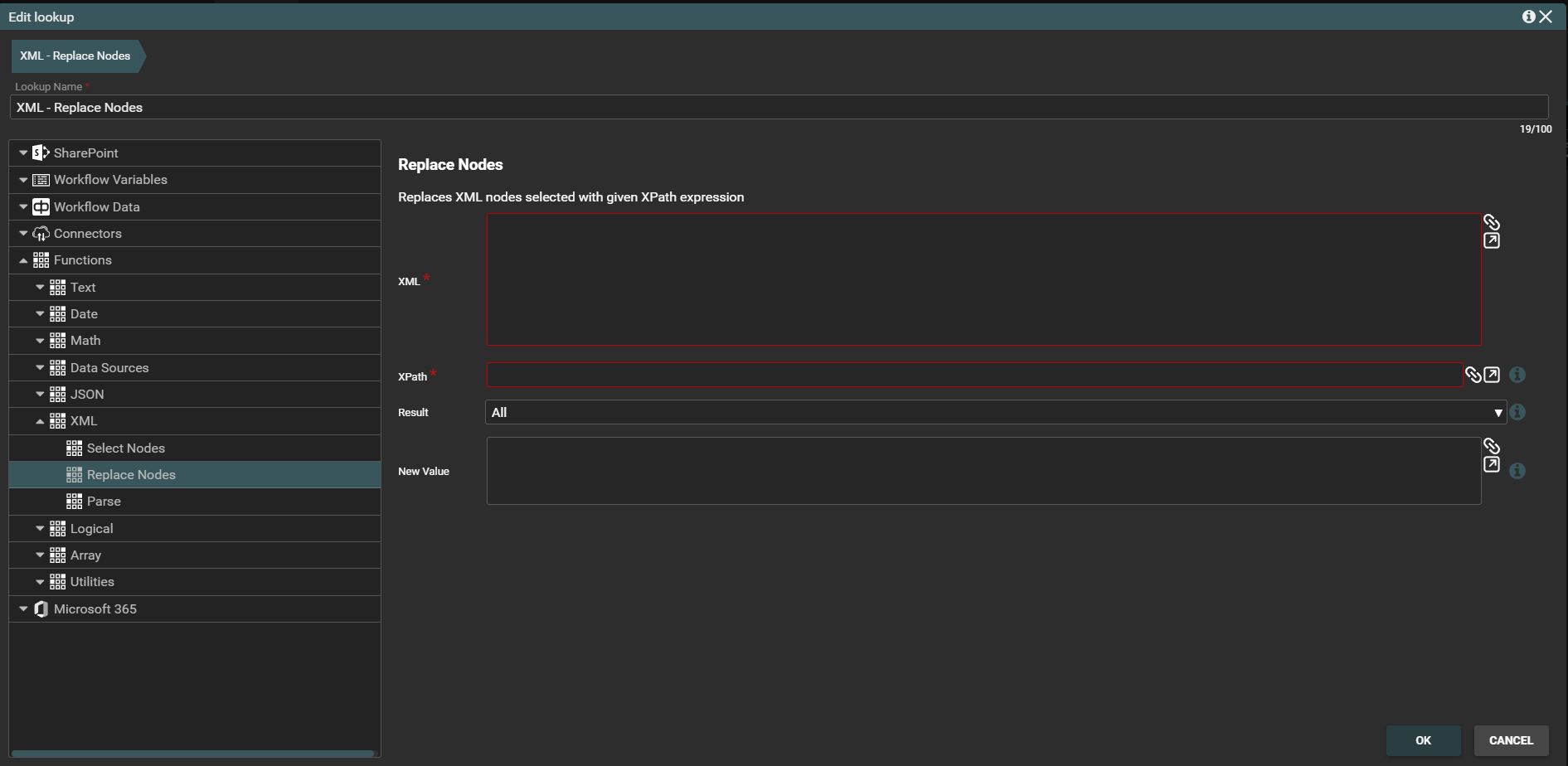Click the XML - Replace Nodes breadcrumb tab
The height and width of the screenshot is (766, 1568).
pyautogui.click(x=75, y=56)
